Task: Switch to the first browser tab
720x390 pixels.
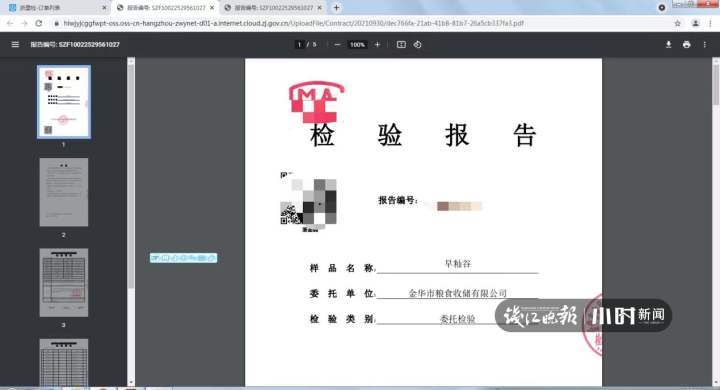Action: tap(54, 8)
